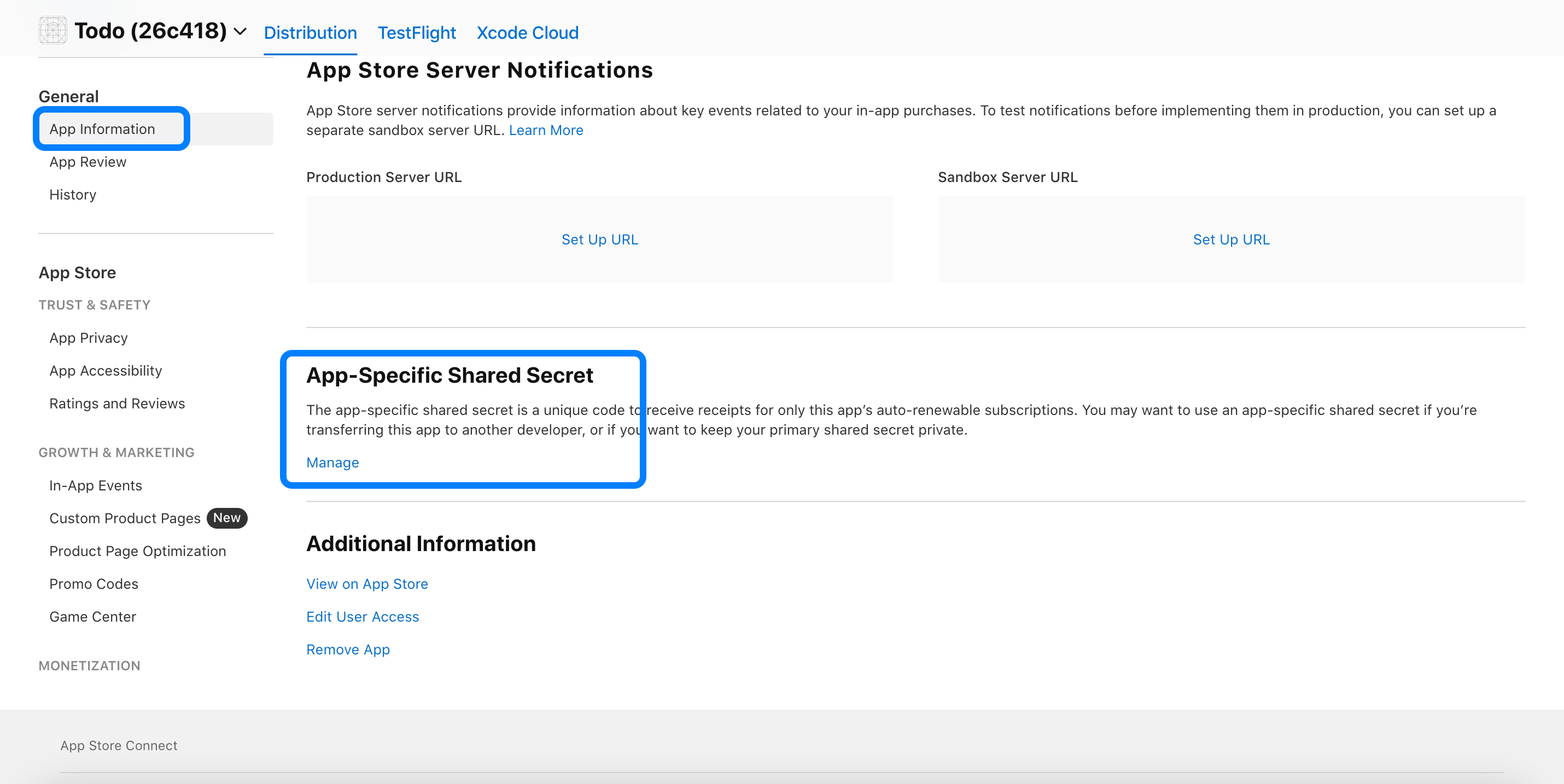Select In-App Events in the sidebar
The height and width of the screenshot is (784, 1564).
(x=95, y=485)
